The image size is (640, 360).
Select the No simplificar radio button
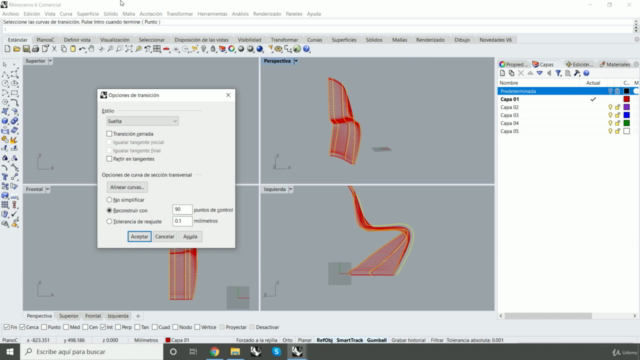click(109, 200)
